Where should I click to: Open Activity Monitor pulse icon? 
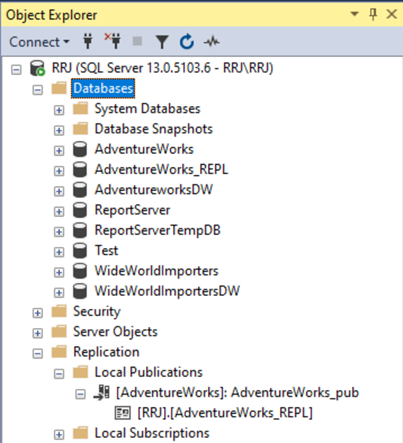tap(212, 42)
